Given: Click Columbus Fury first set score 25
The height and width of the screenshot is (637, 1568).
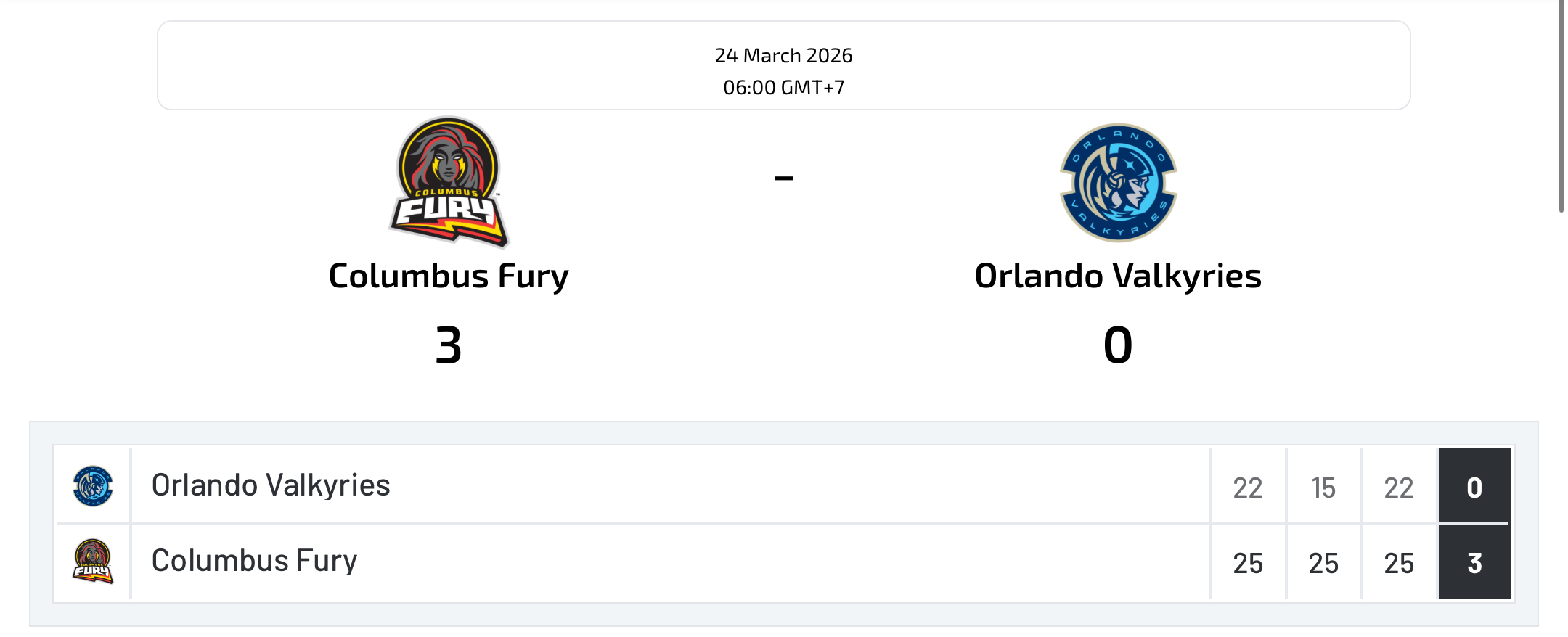Looking at the screenshot, I should 1248,563.
